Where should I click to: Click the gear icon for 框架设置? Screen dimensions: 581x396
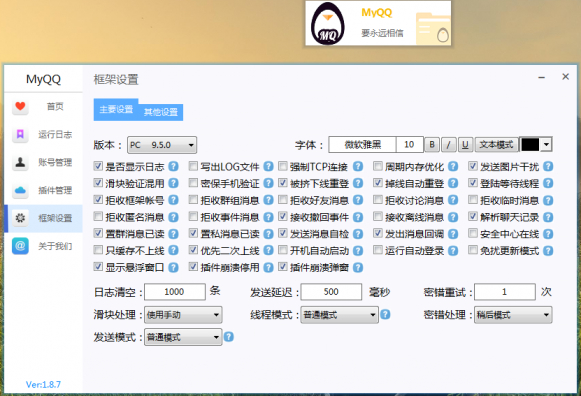coord(20,218)
